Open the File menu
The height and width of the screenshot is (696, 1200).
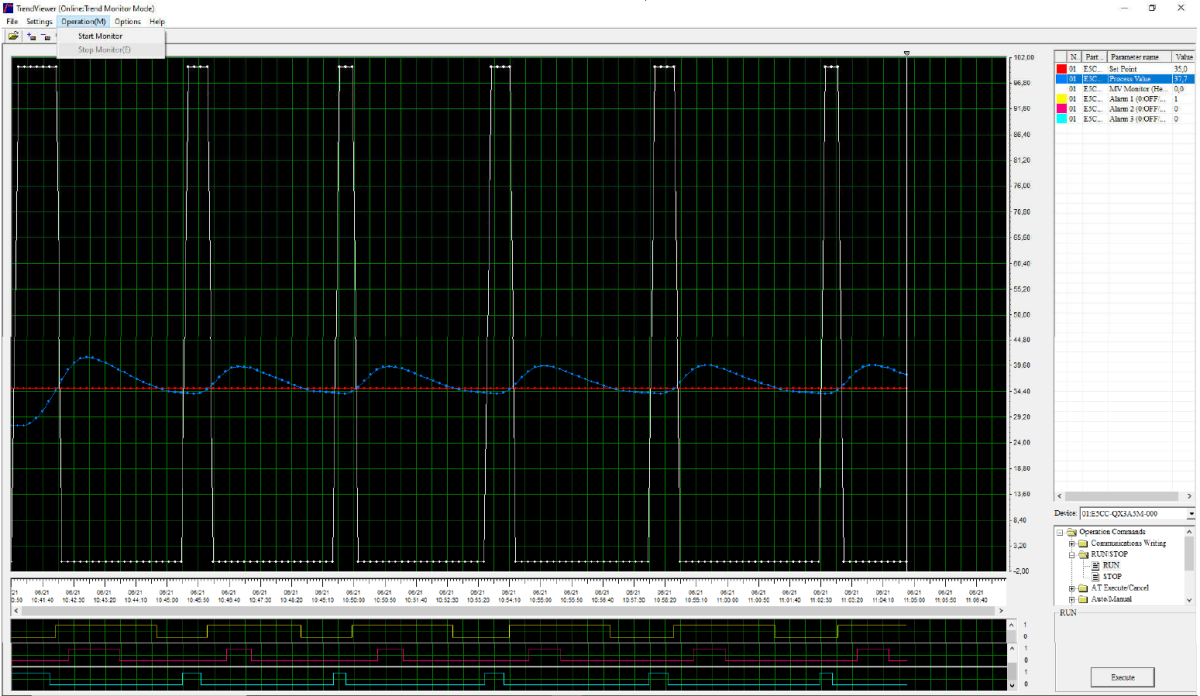click(x=12, y=21)
